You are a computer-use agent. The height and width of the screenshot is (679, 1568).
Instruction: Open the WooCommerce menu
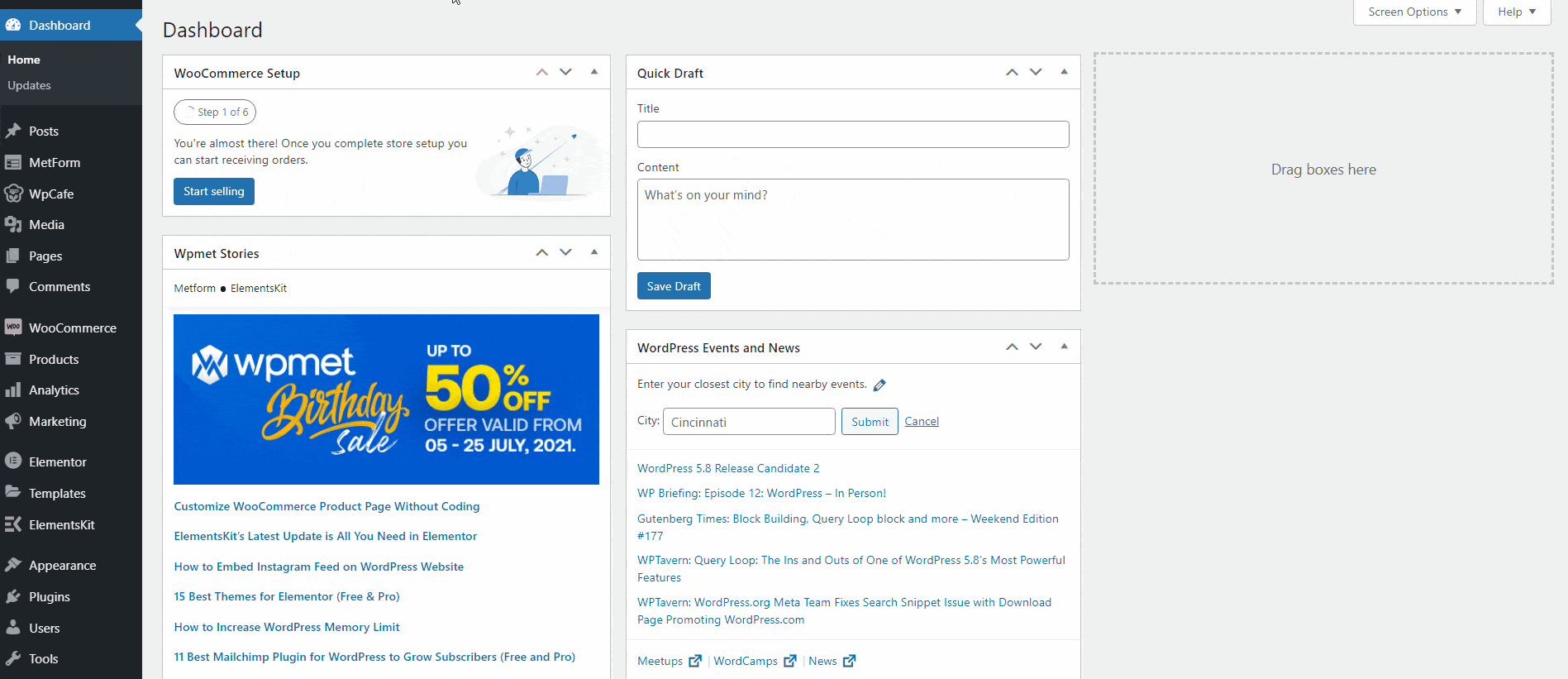click(x=71, y=328)
